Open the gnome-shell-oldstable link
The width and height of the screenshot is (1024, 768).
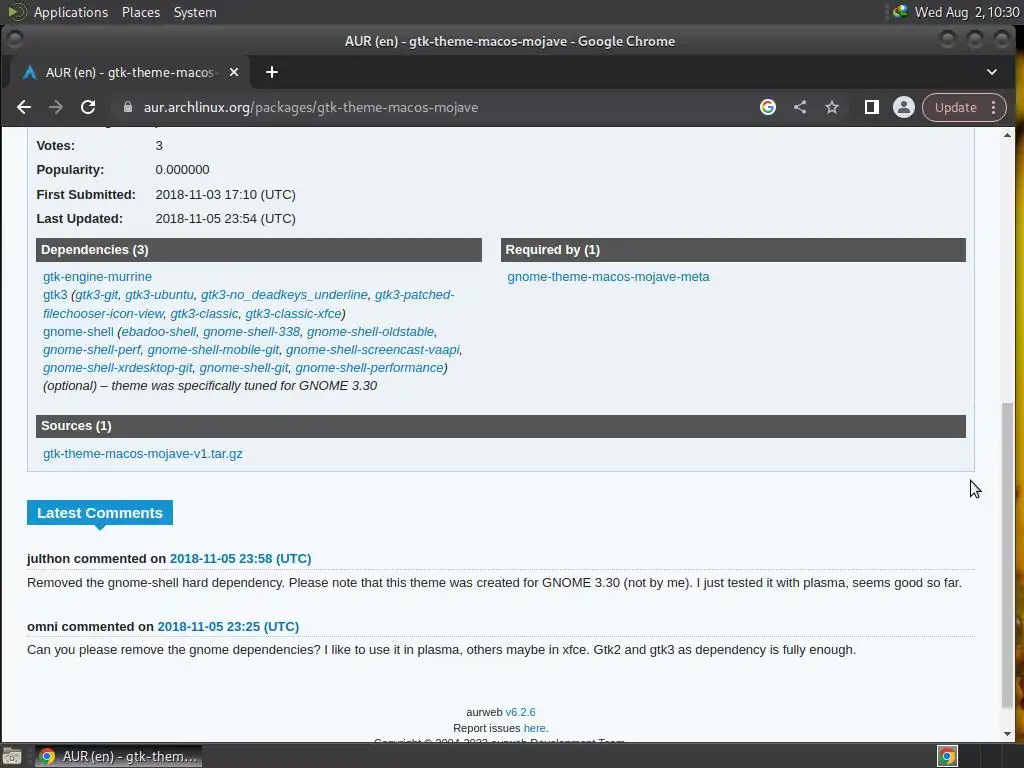pyautogui.click(x=370, y=332)
